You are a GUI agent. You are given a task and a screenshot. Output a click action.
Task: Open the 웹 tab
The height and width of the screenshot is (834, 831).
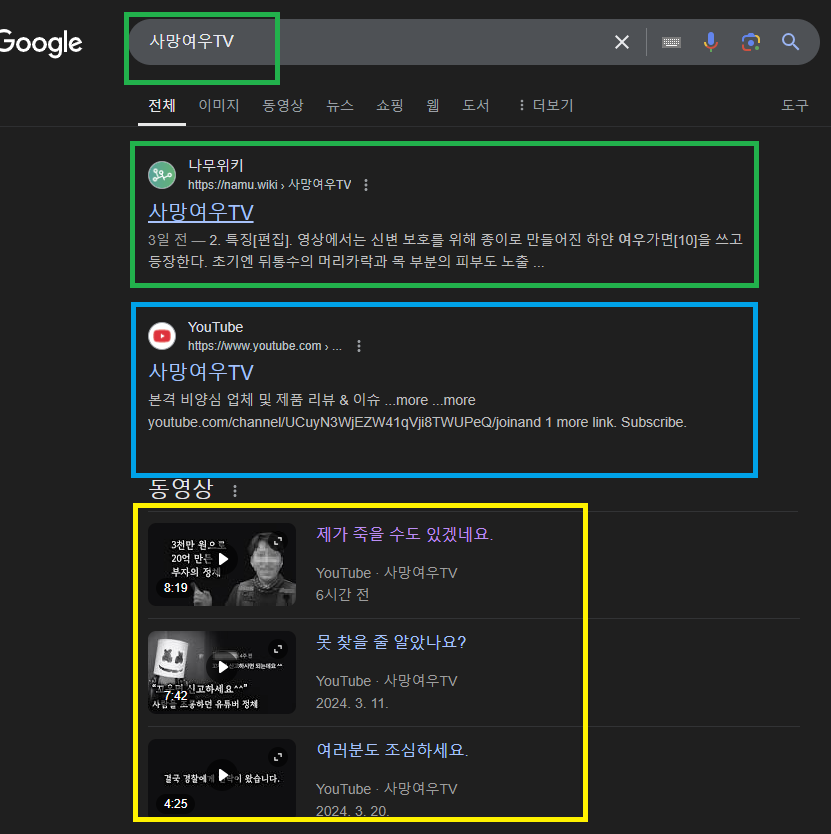coord(433,105)
